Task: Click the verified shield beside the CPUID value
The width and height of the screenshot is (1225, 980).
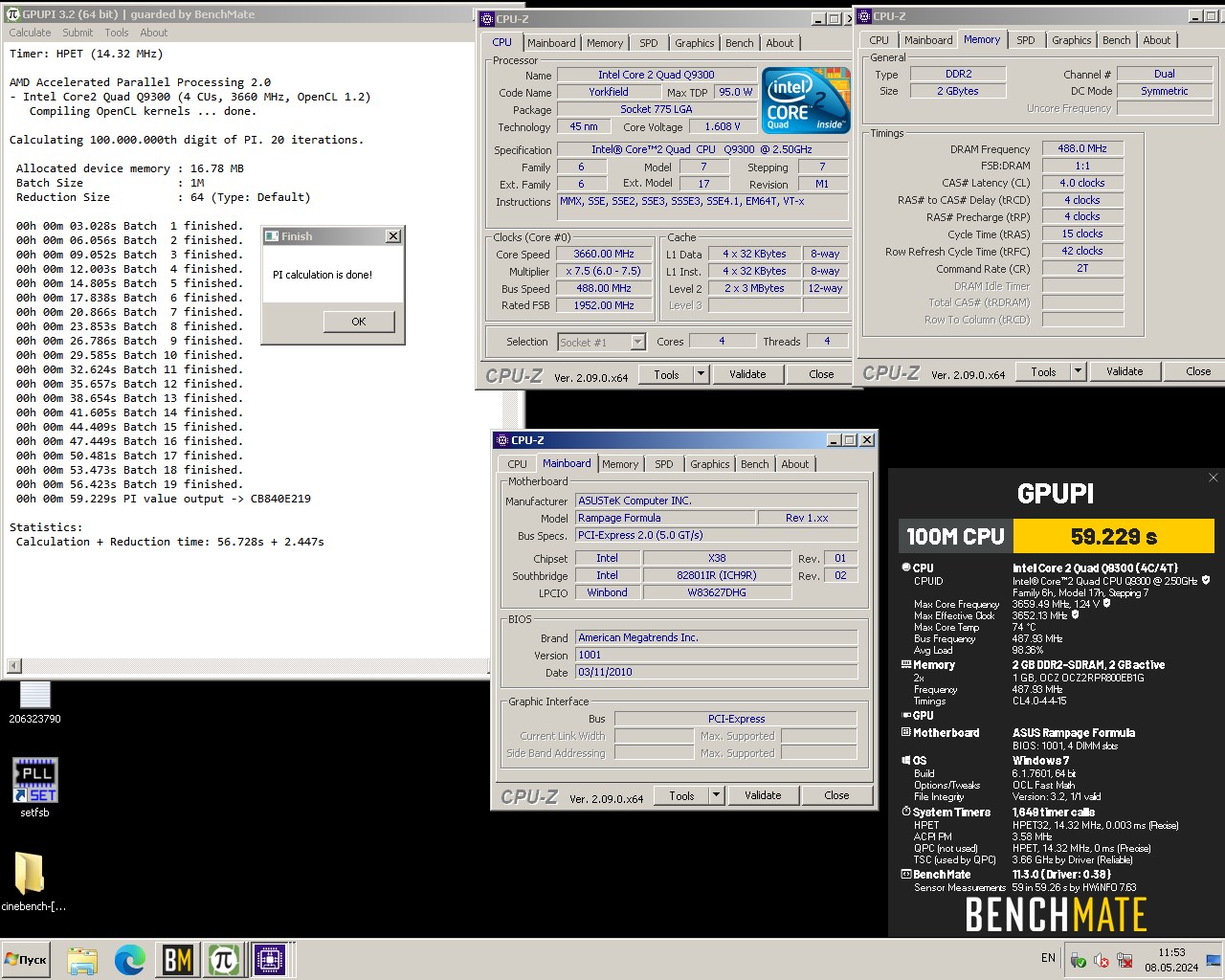Action: pos(1206,580)
